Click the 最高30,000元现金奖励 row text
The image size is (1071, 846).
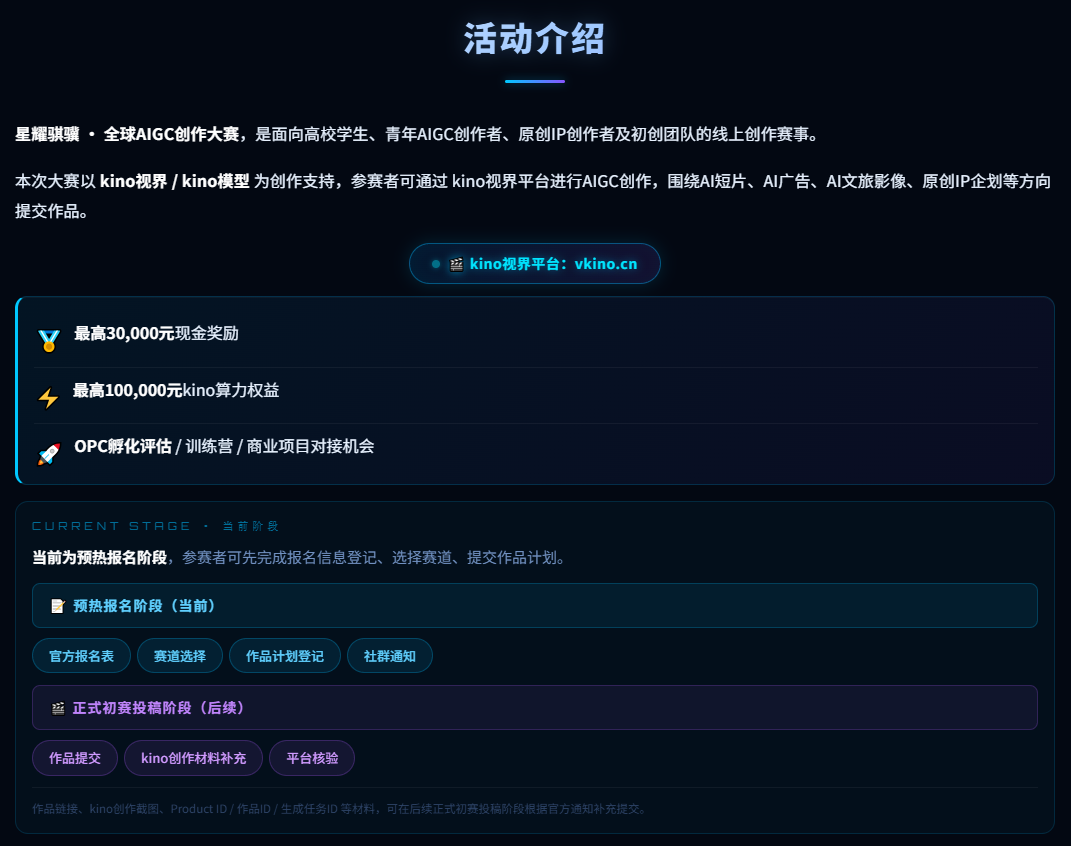156,333
